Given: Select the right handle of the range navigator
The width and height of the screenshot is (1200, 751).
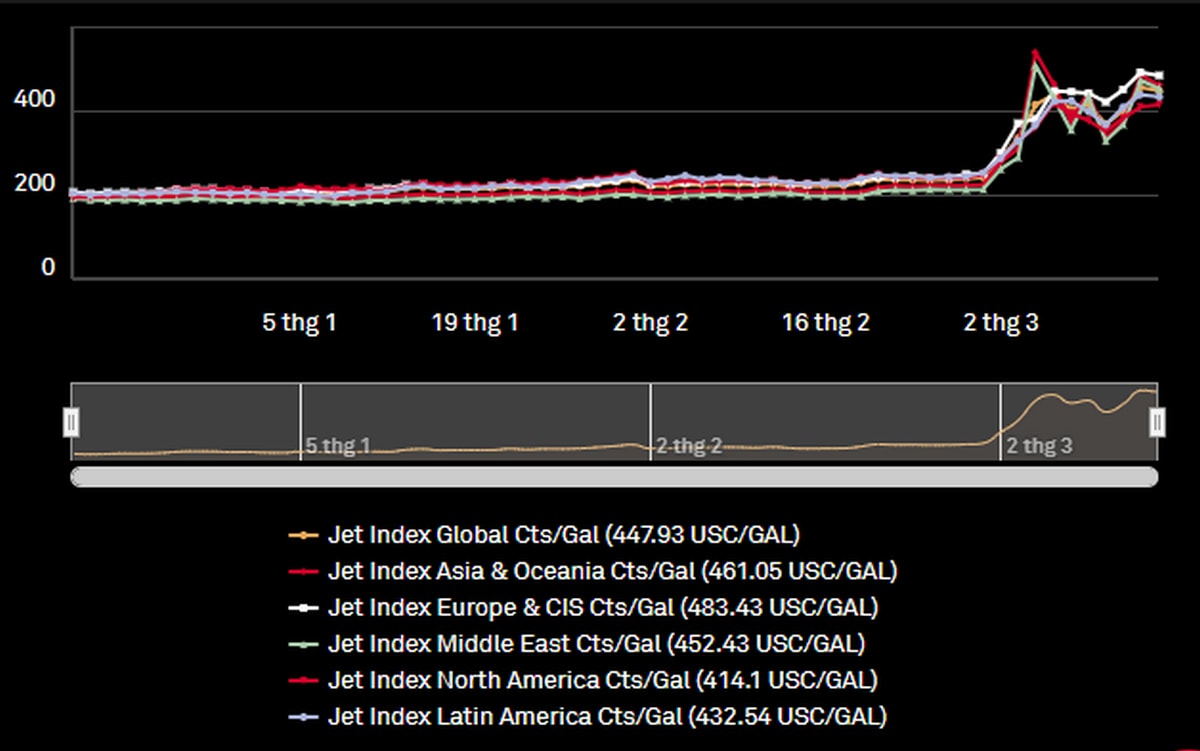Looking at the screenshot, I should click(1157, 422).
